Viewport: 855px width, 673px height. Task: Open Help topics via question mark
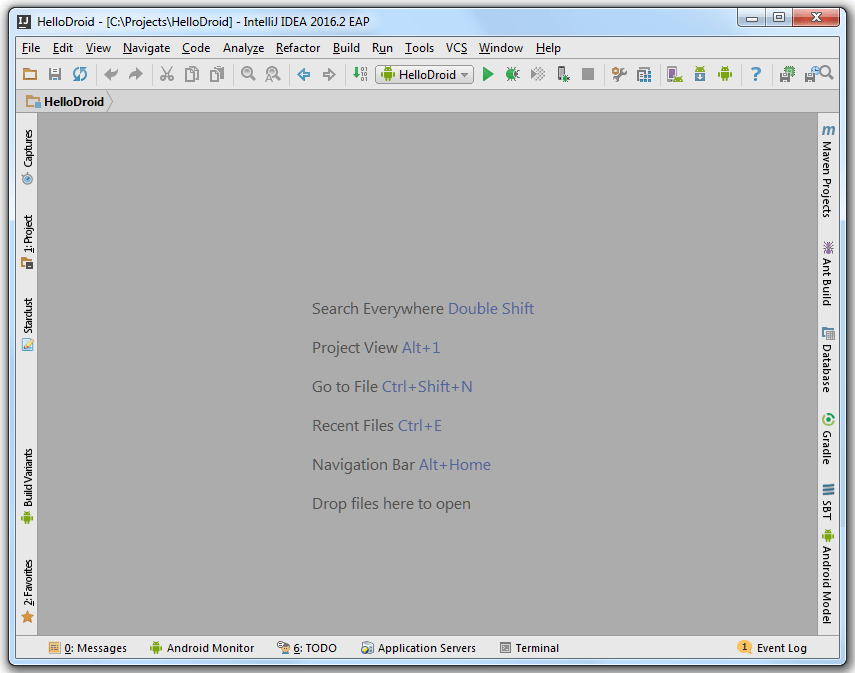point(756,74)
